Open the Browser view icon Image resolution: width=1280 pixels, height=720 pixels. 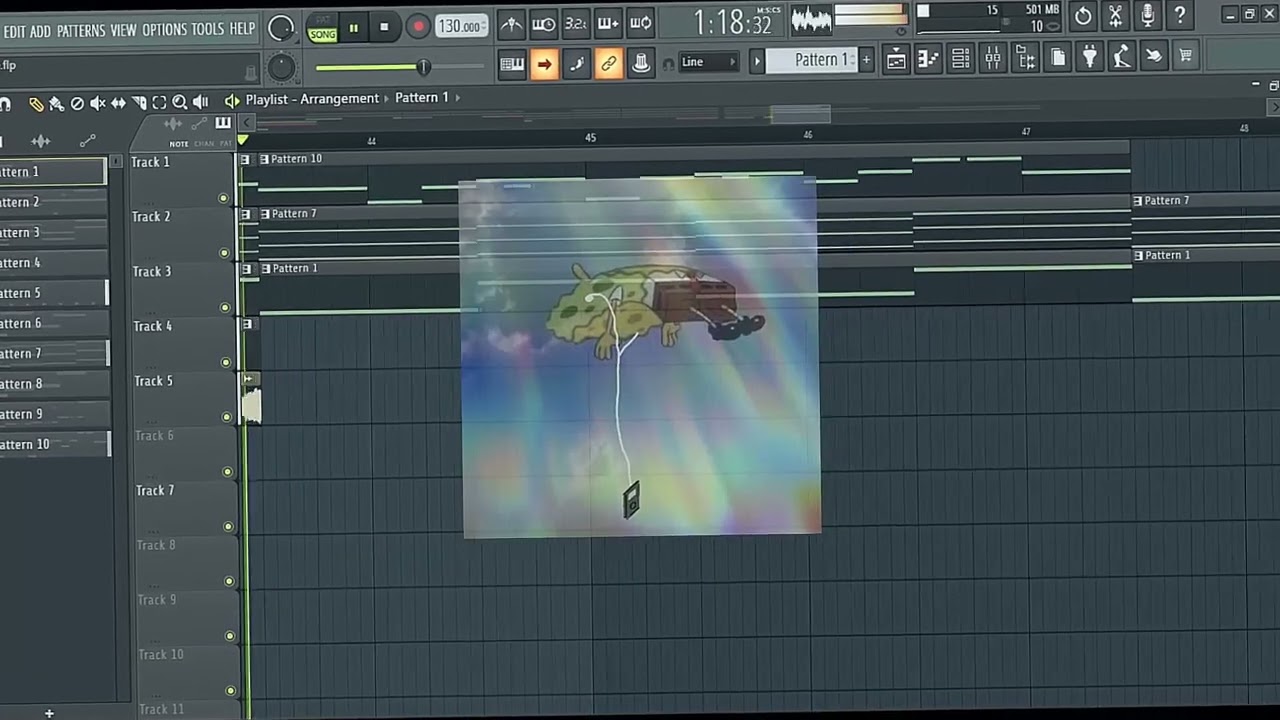coord(1026,59)
